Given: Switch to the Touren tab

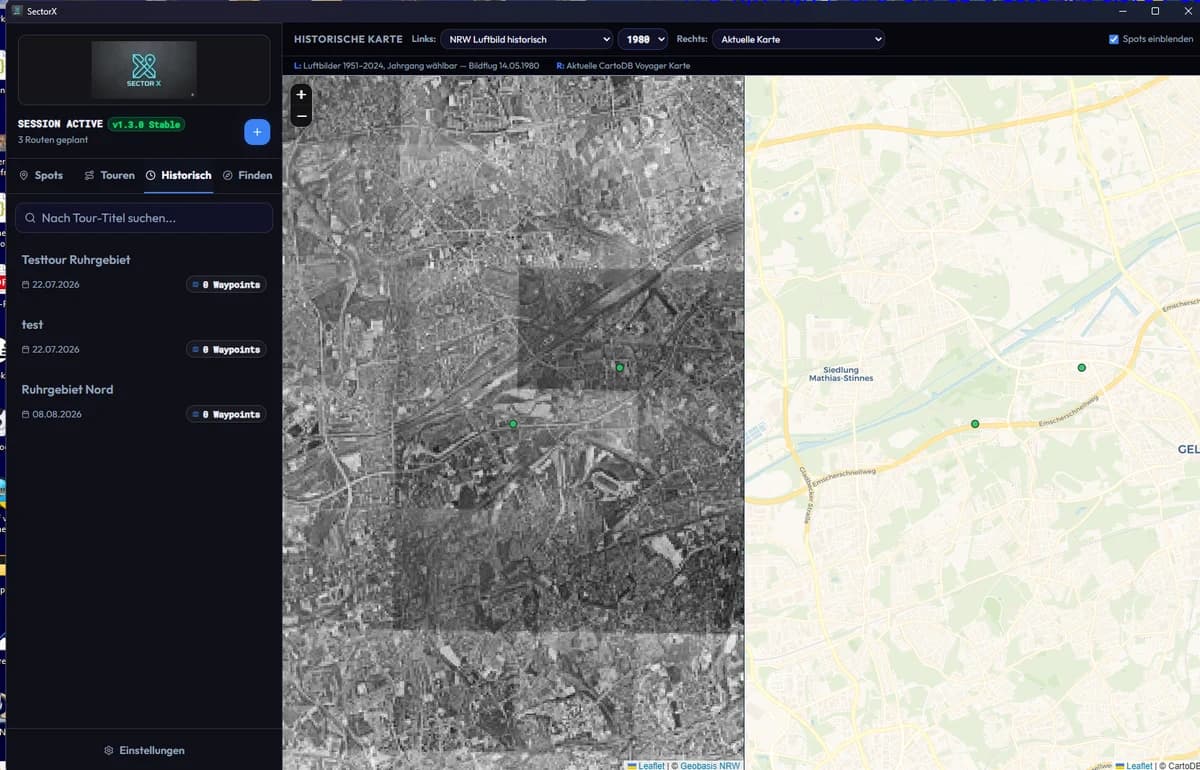Looking at the screenshot, I should click(x=109, y=175).
